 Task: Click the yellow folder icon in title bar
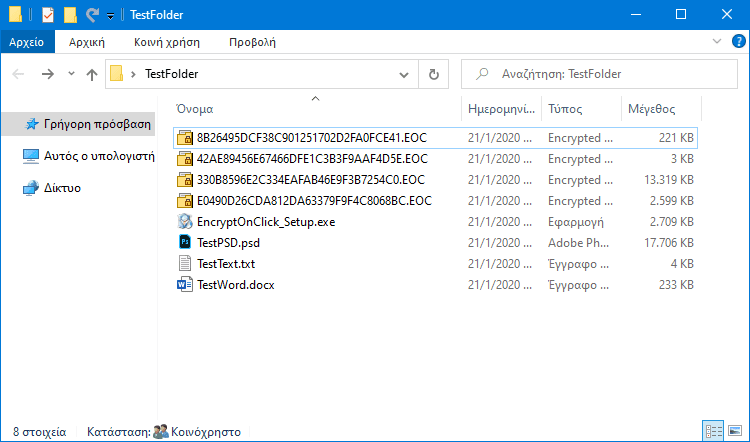[15, 15]
